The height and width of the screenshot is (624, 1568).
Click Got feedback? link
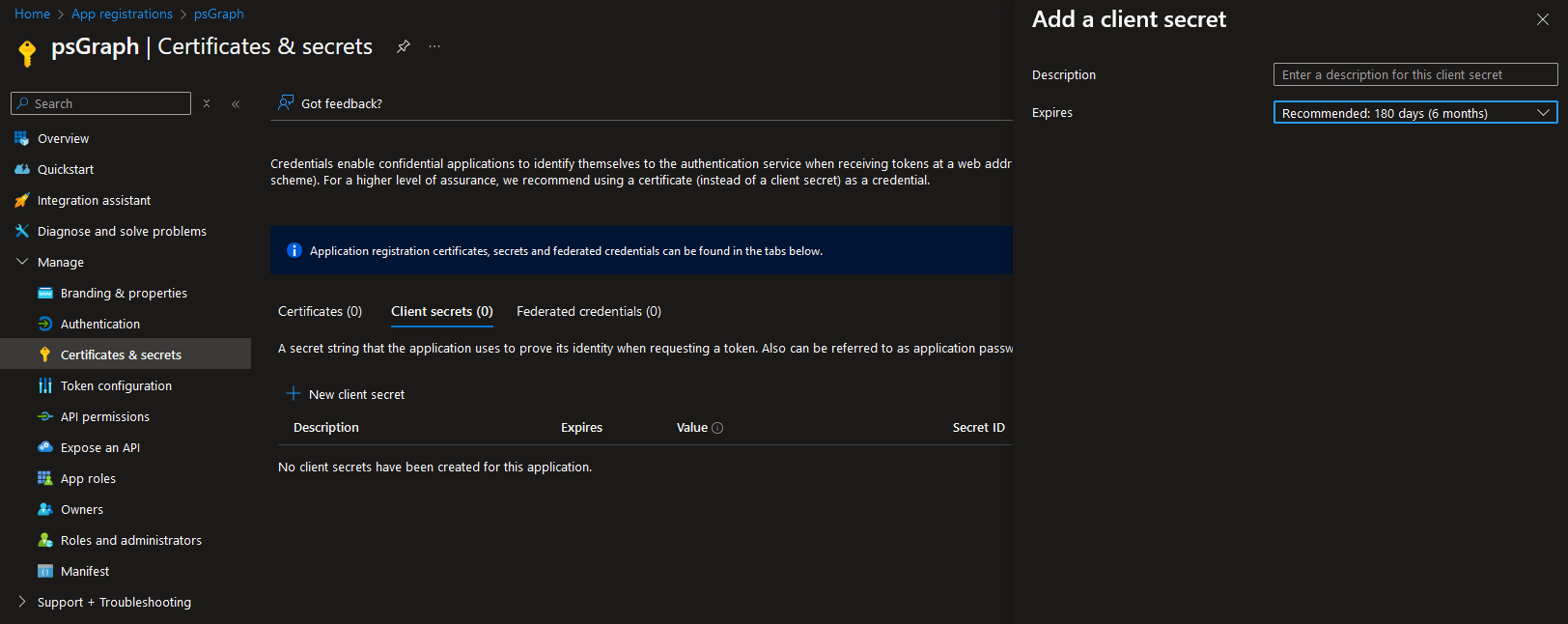click(x=342, y=103)
